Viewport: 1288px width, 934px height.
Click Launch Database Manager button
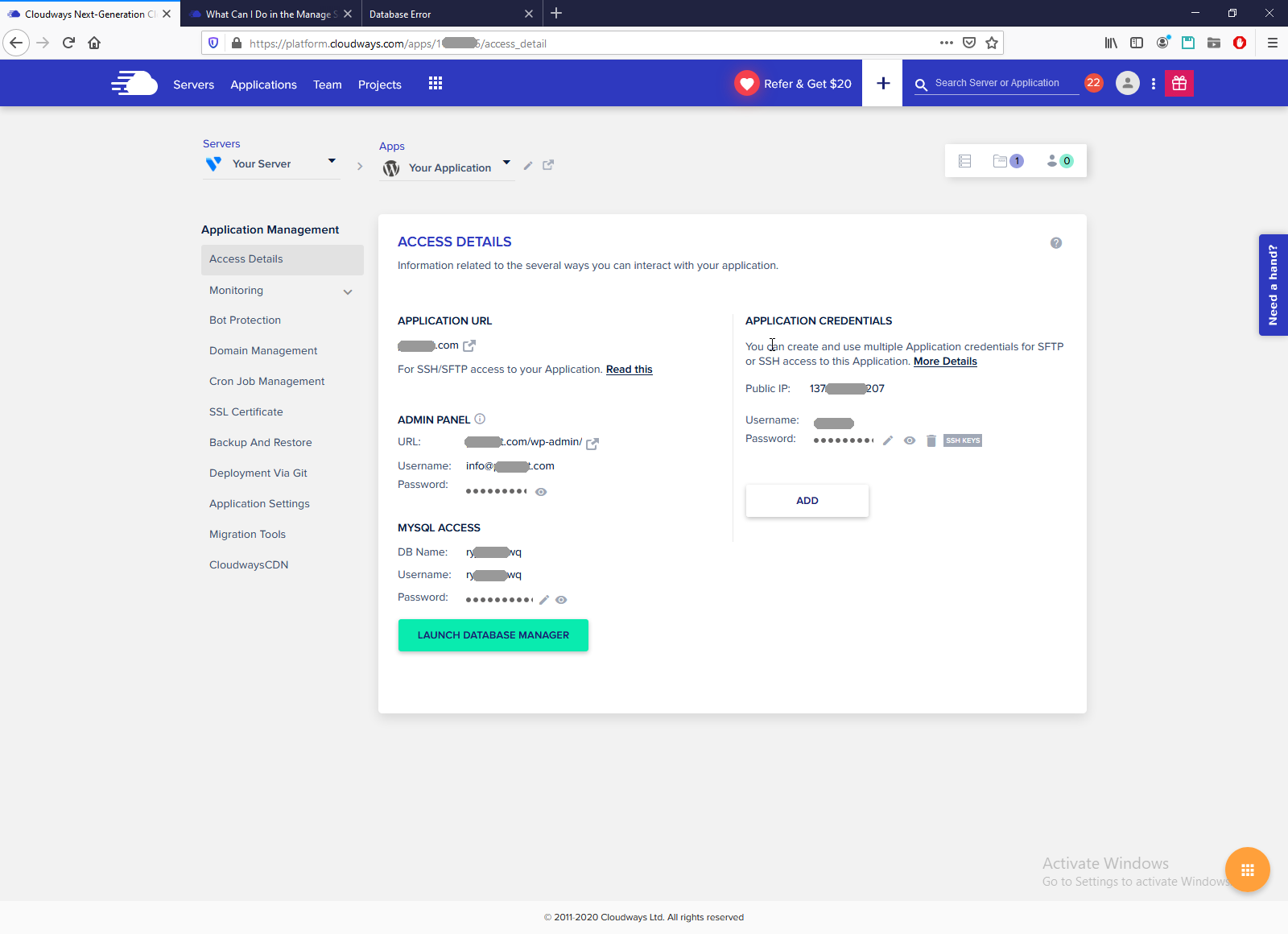pyautogui.click(x=493, y=635)
